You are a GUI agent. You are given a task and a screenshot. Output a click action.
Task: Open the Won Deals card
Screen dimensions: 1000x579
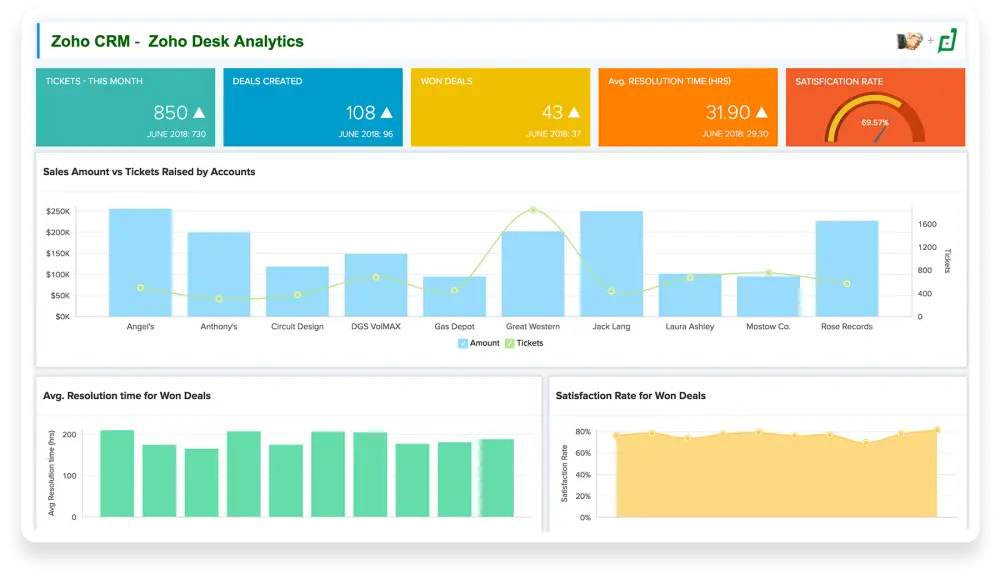click(500, 107)
